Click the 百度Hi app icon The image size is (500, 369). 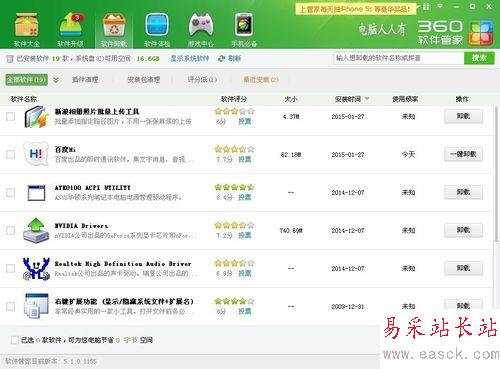(x=36, y=154)
